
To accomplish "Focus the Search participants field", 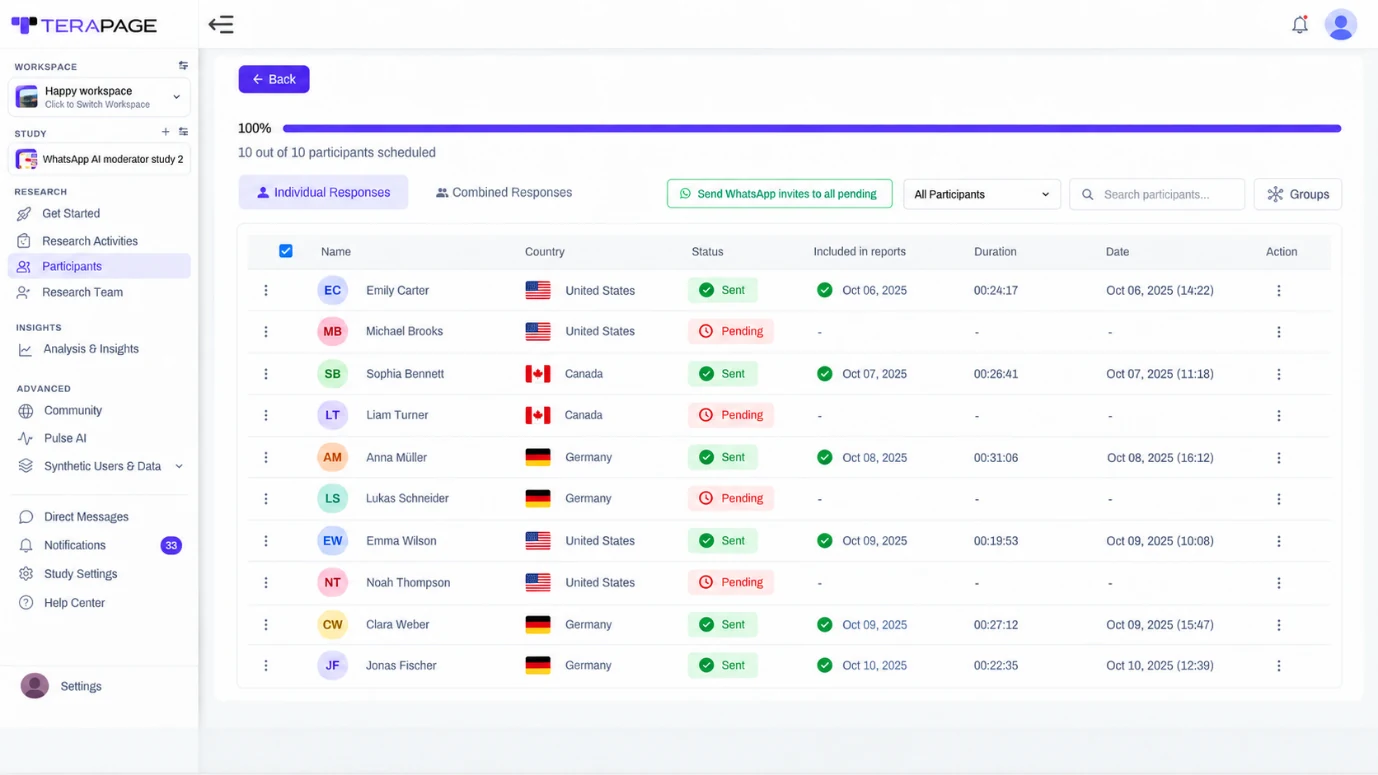I will [x=1157, y=194].
